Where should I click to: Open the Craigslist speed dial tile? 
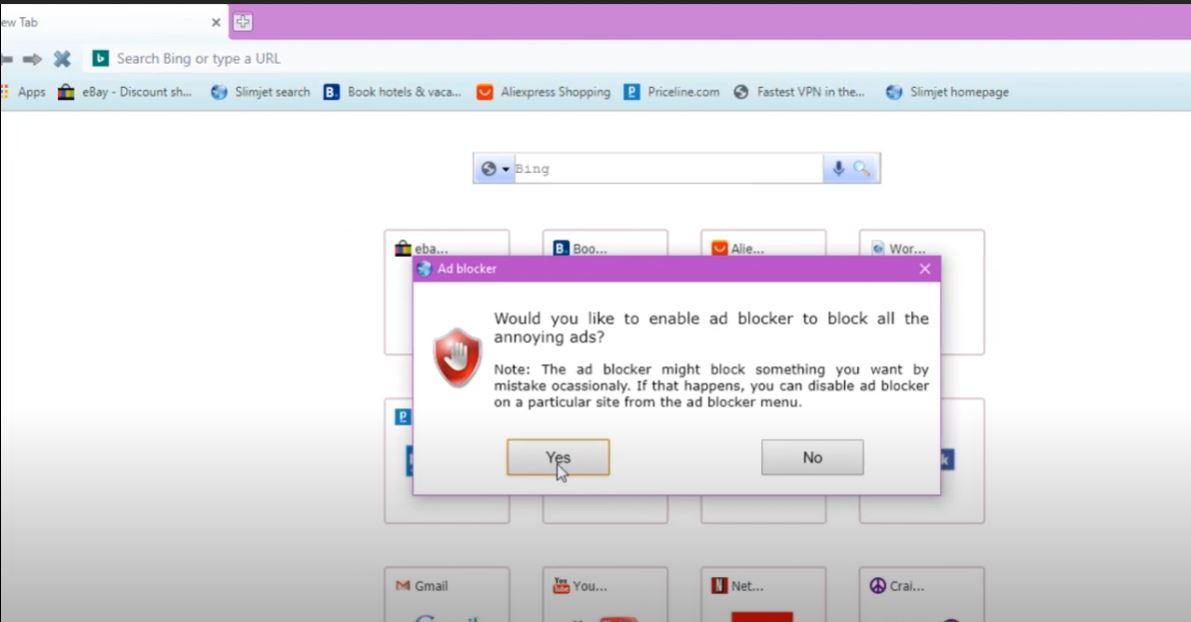(x=921, y=594)
